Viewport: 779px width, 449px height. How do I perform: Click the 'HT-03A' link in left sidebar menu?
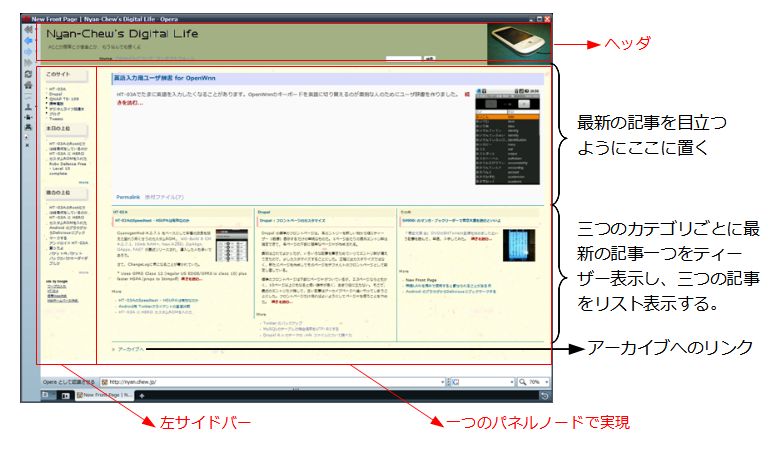(x=57, y=89)
